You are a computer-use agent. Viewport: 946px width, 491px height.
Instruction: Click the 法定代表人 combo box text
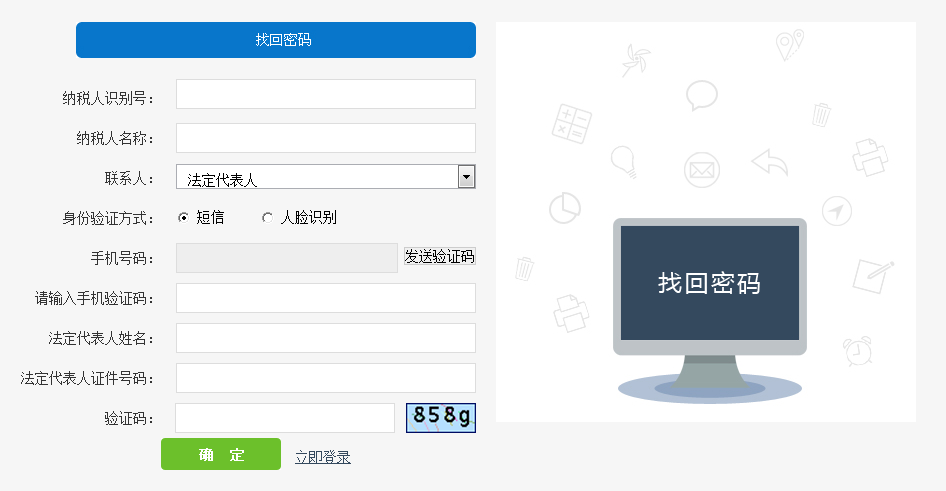(221, 180)
